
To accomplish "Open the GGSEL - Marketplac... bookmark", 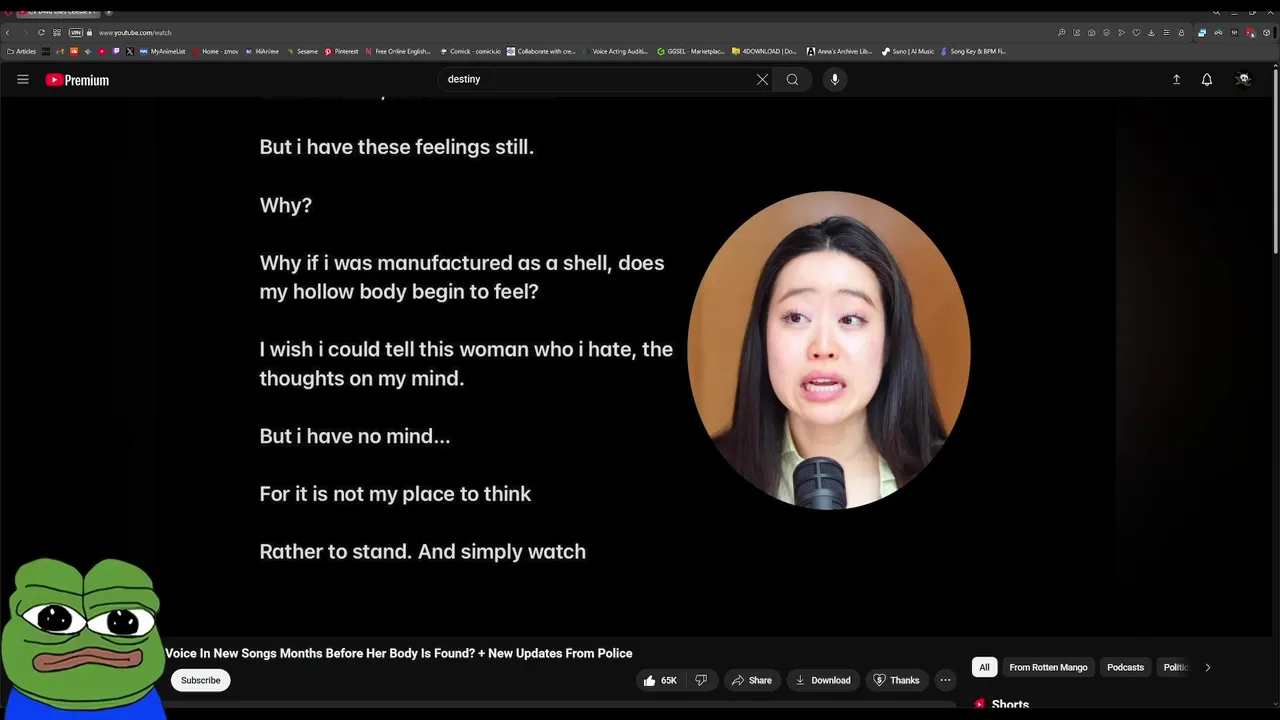I will (690, 51).
